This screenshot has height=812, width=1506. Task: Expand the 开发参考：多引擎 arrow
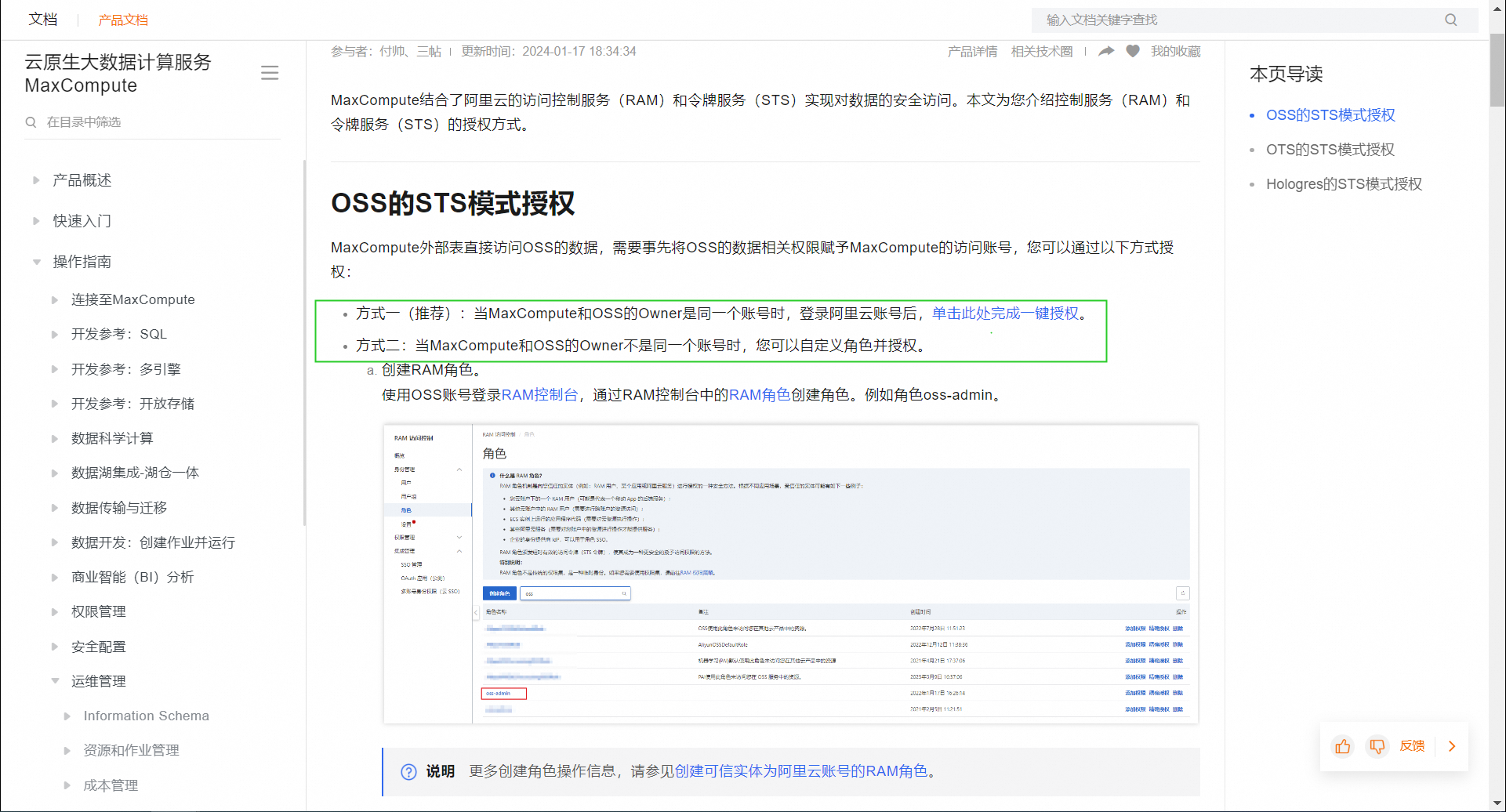pos(55,369)
